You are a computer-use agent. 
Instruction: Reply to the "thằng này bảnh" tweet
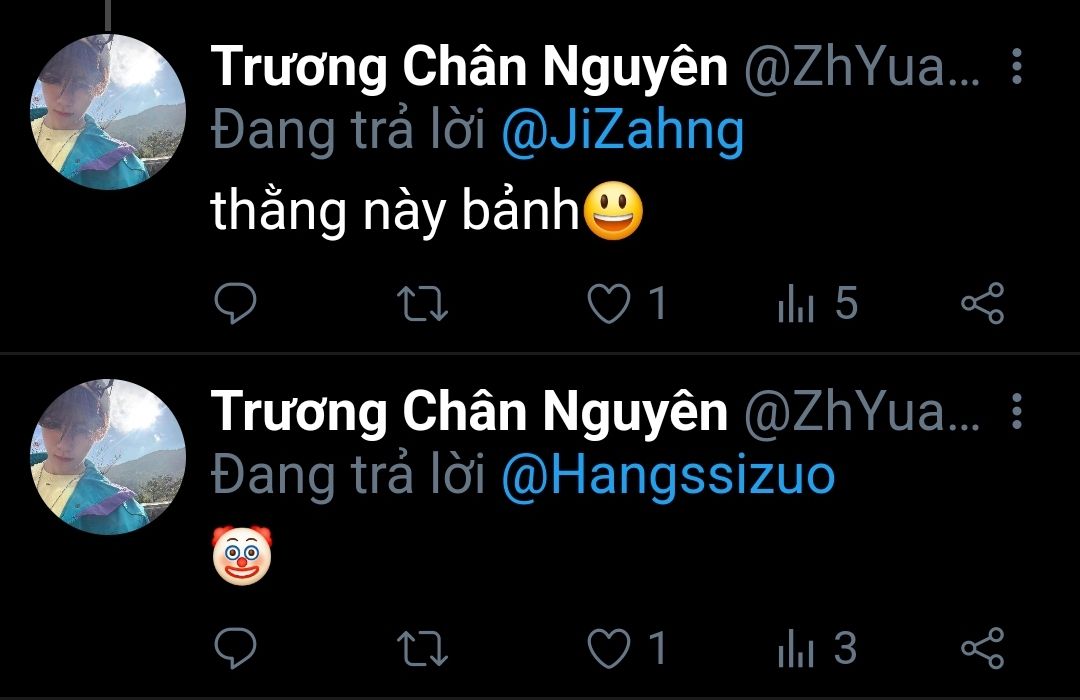click(235, 302)
